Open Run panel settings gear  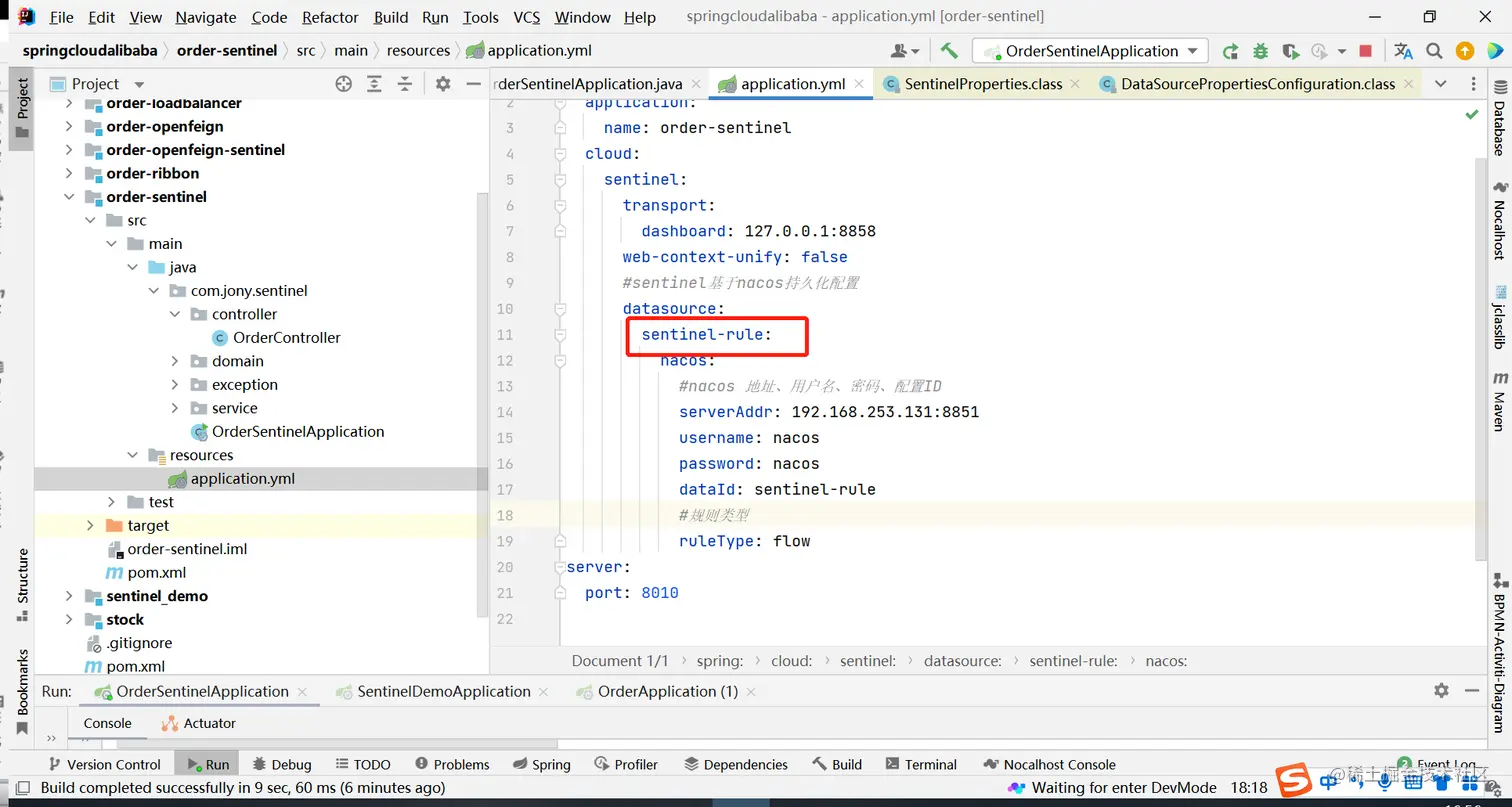[1441, 691]
